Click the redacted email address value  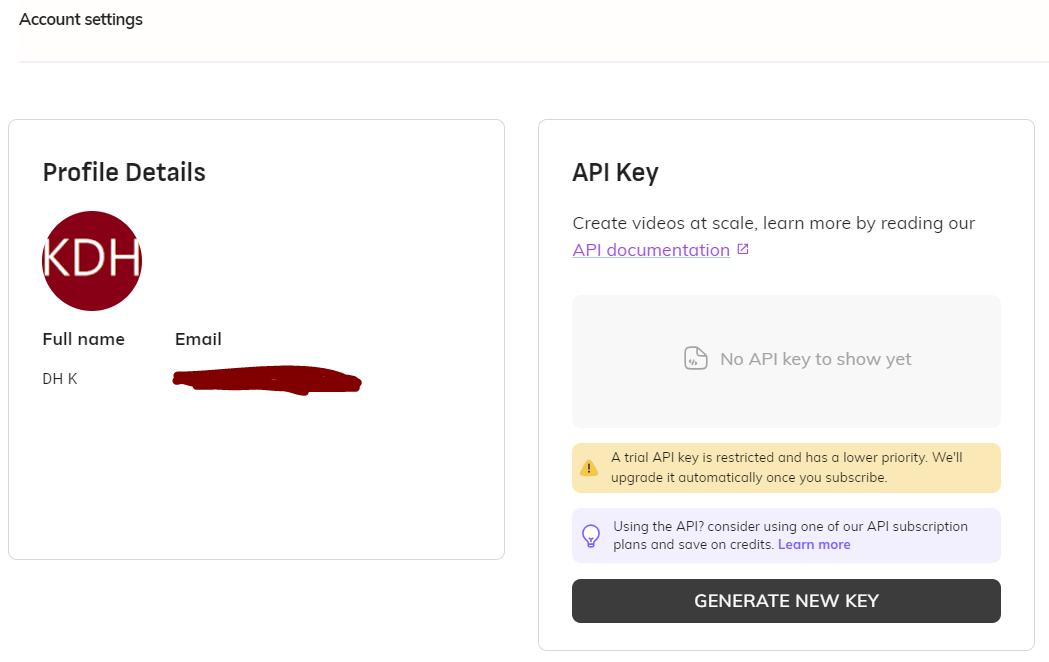point(267,380)
